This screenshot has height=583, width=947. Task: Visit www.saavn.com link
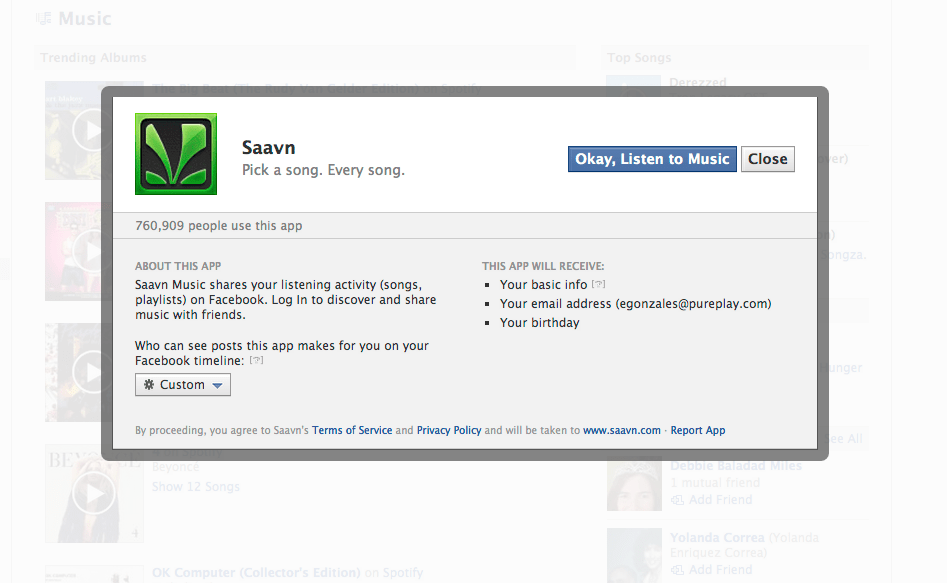pyautogui.click(x=621, y=430)
